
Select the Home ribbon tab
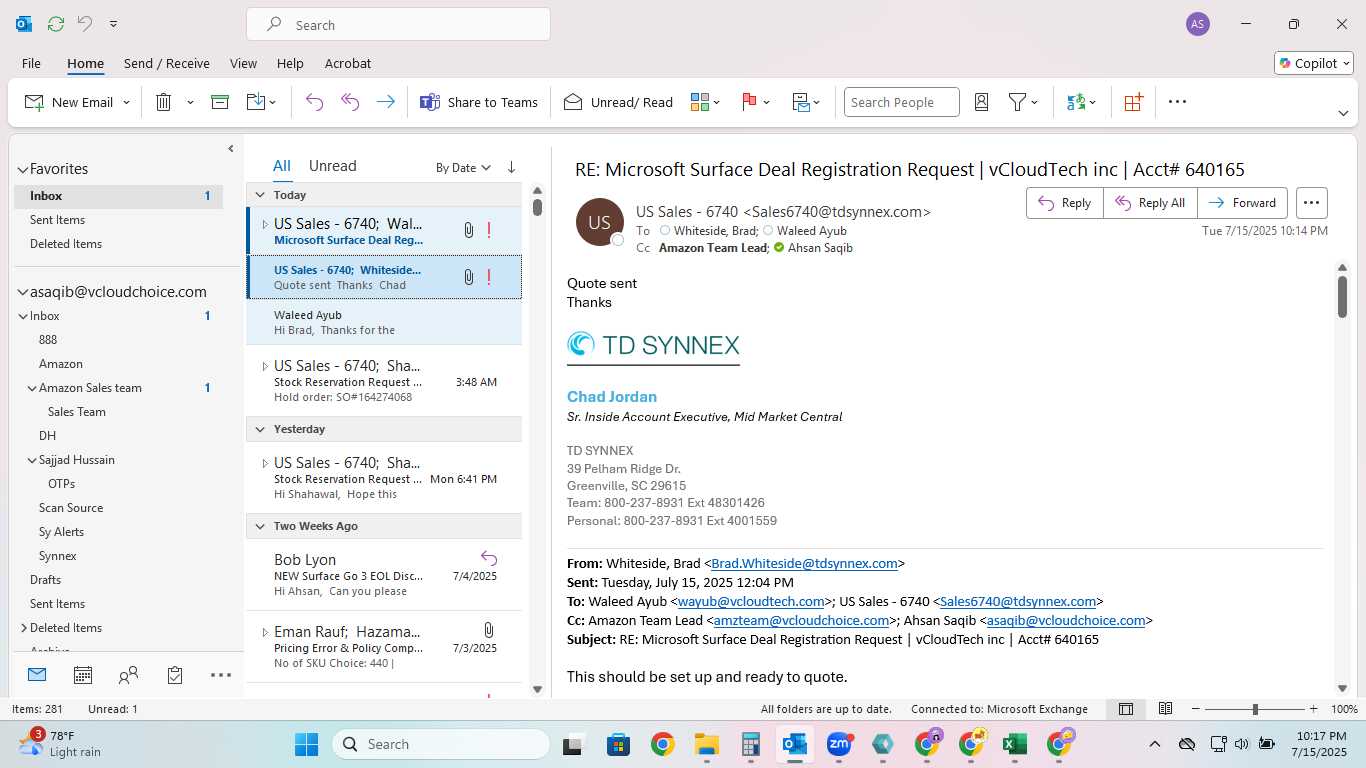(85, 63)
